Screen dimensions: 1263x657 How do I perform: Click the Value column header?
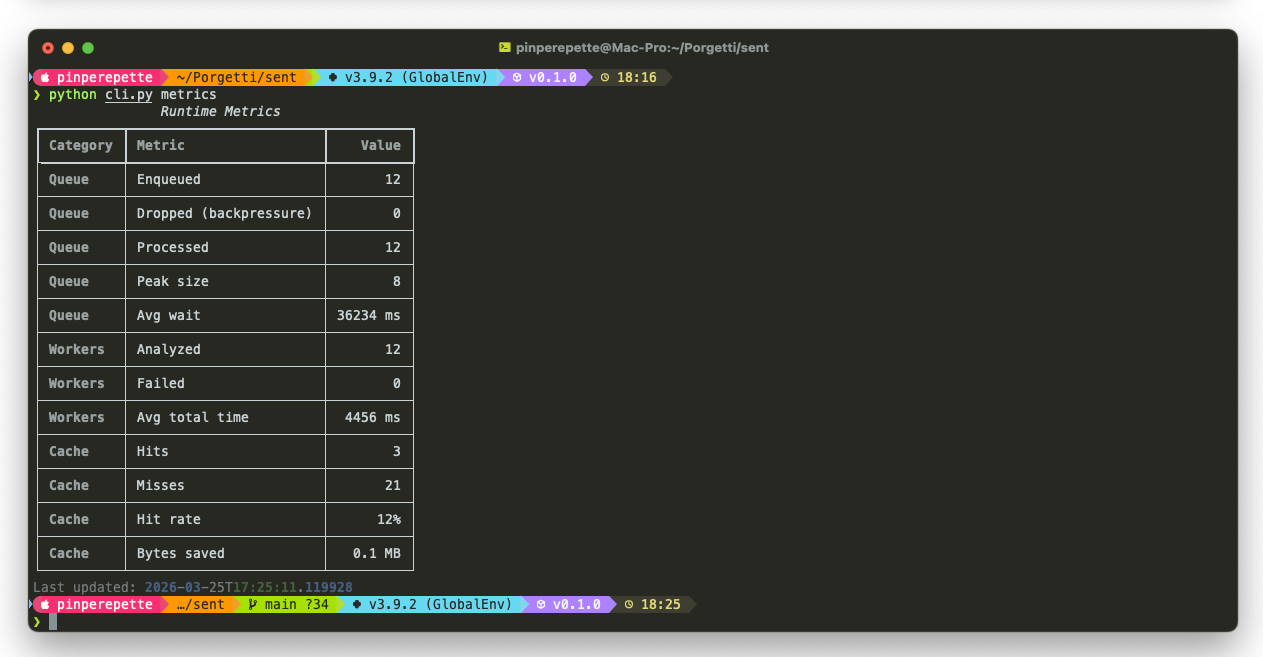click(381, 145)
